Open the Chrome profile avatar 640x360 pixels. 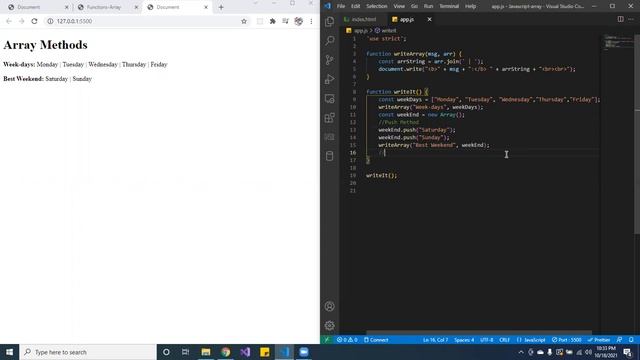pyautogui.click(x=298, y=21)
